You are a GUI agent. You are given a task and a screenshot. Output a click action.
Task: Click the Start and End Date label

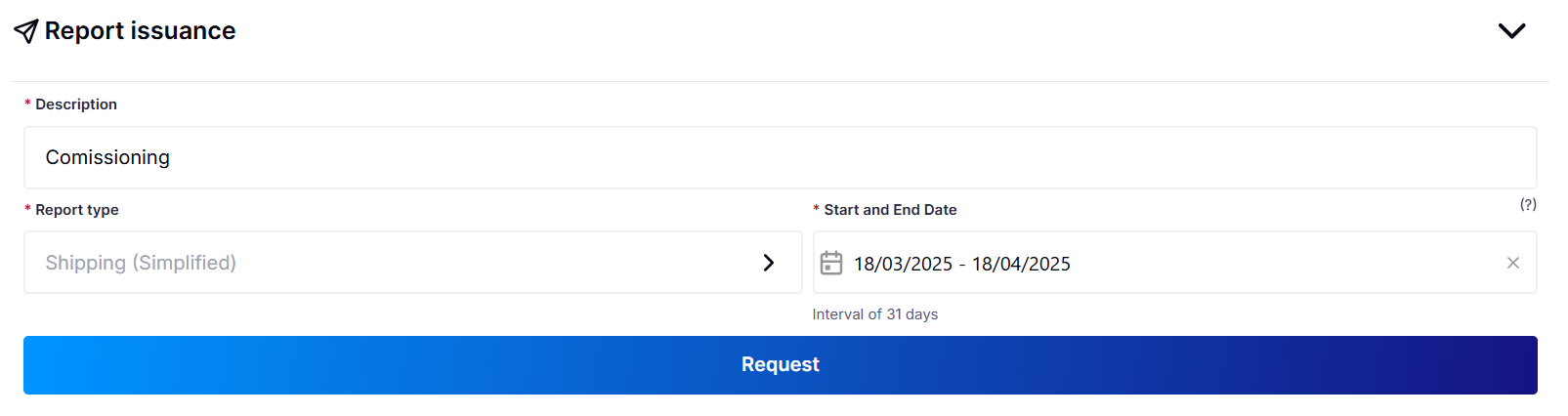[890, 210]
